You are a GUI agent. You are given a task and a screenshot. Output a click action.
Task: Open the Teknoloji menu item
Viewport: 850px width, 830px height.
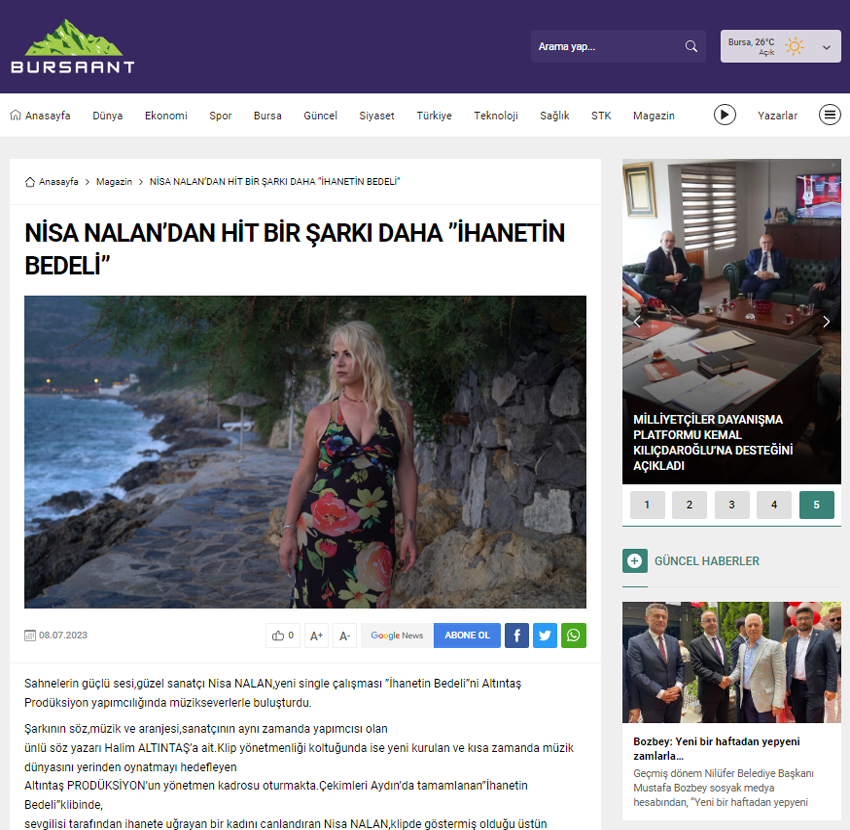495,115
